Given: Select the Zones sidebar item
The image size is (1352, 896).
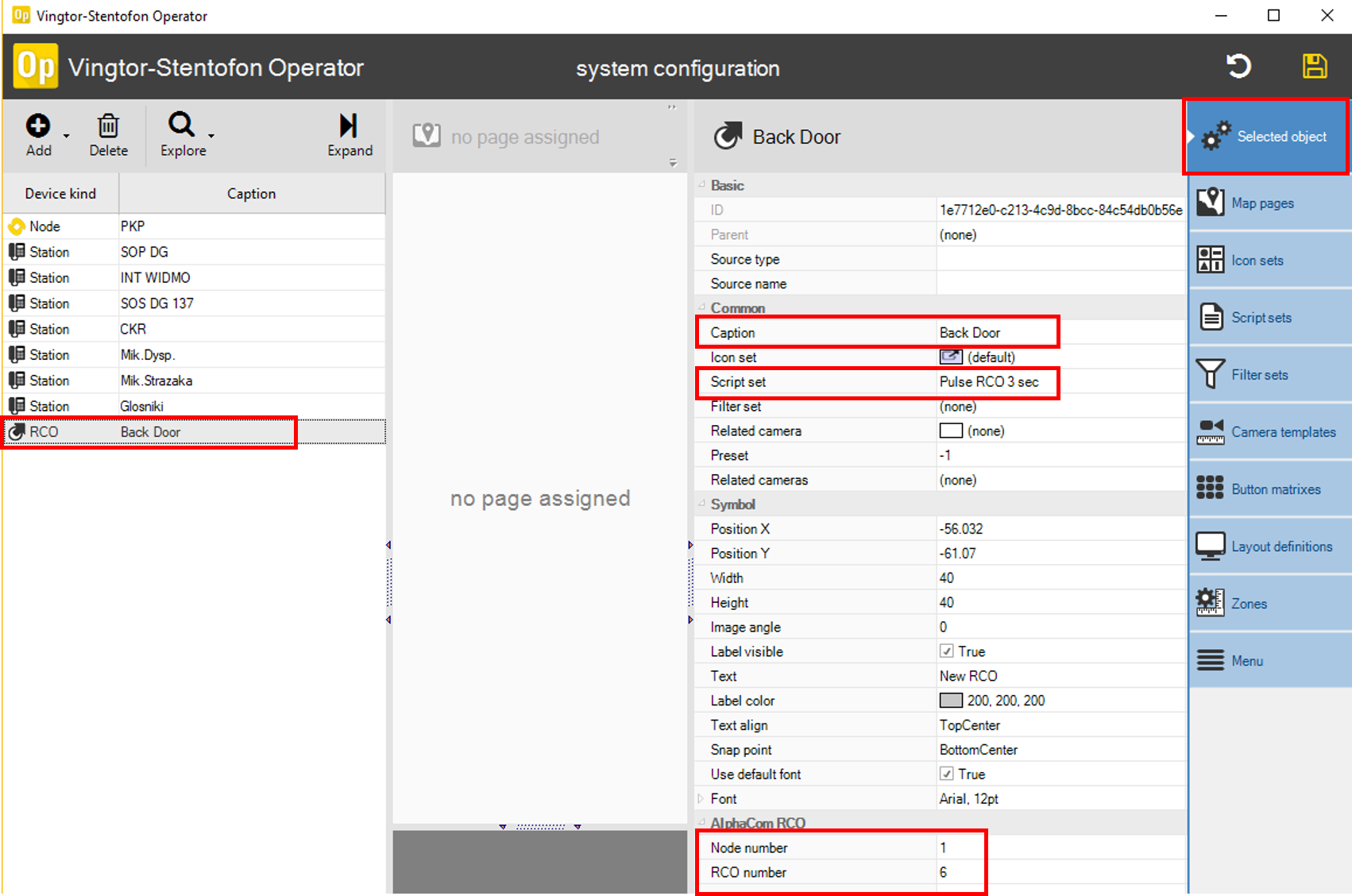Looking at the screenshot, I should tap(1269, 604).
